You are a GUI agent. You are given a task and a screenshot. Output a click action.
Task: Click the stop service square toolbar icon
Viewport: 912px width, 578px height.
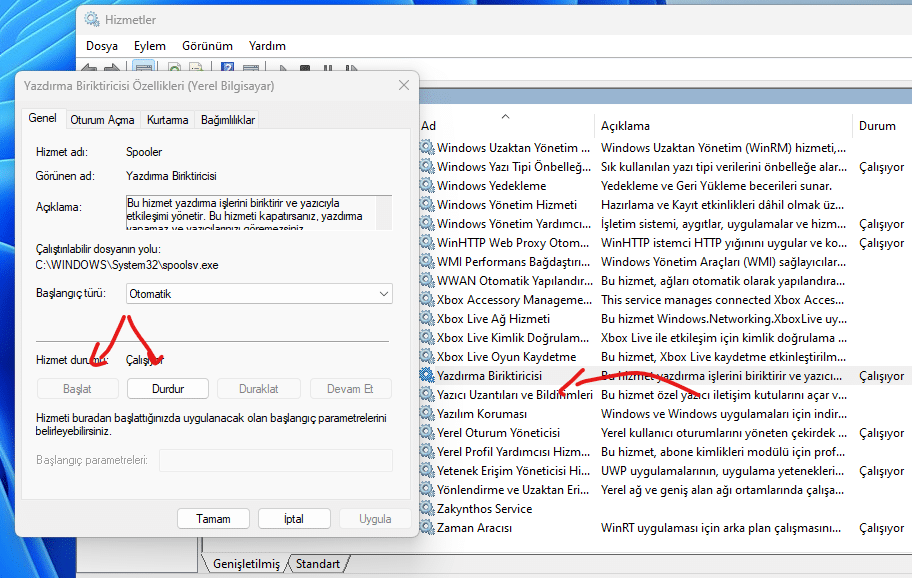click(x=305, y=69)
